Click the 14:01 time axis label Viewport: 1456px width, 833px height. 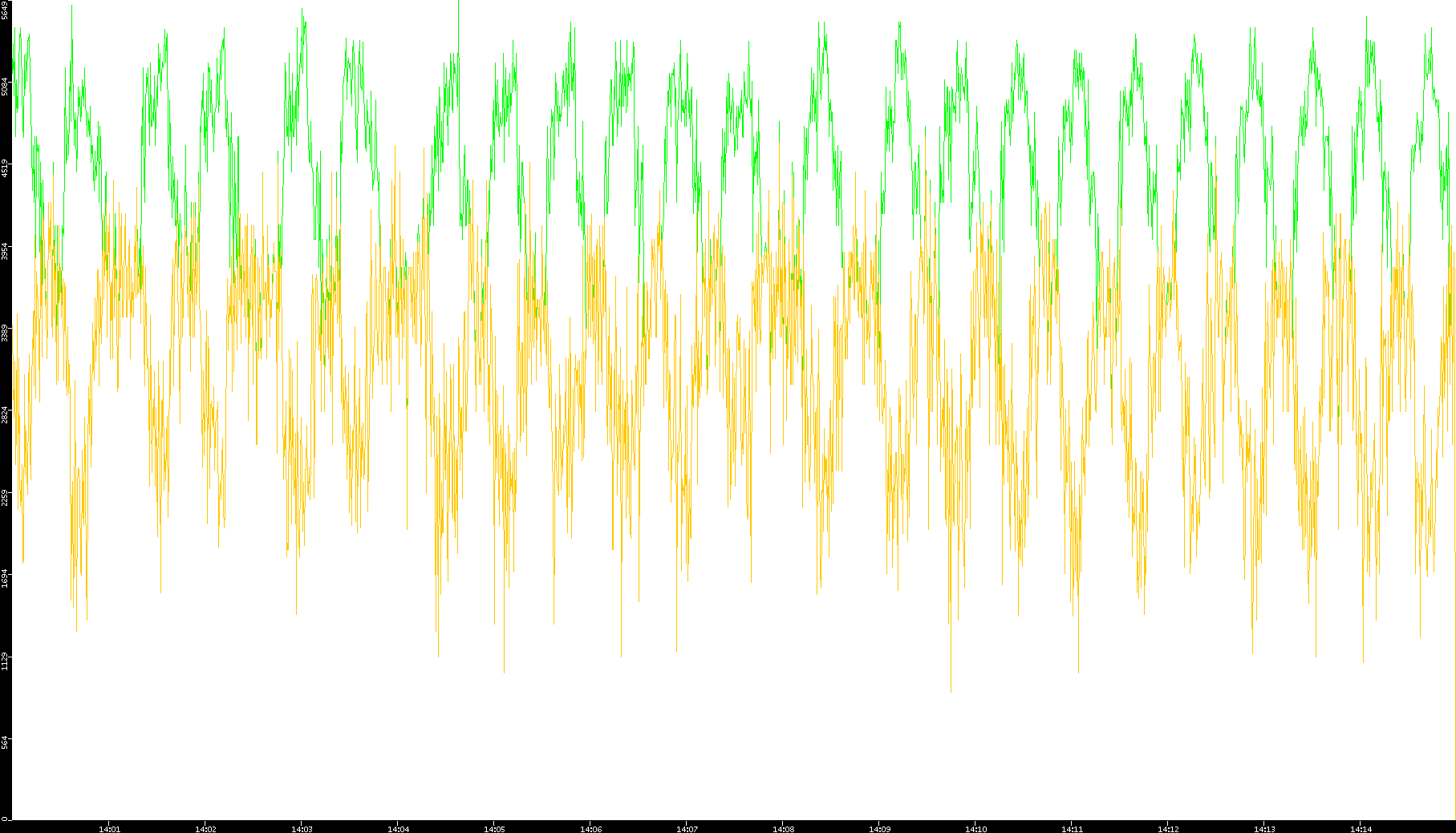[109, 829]
